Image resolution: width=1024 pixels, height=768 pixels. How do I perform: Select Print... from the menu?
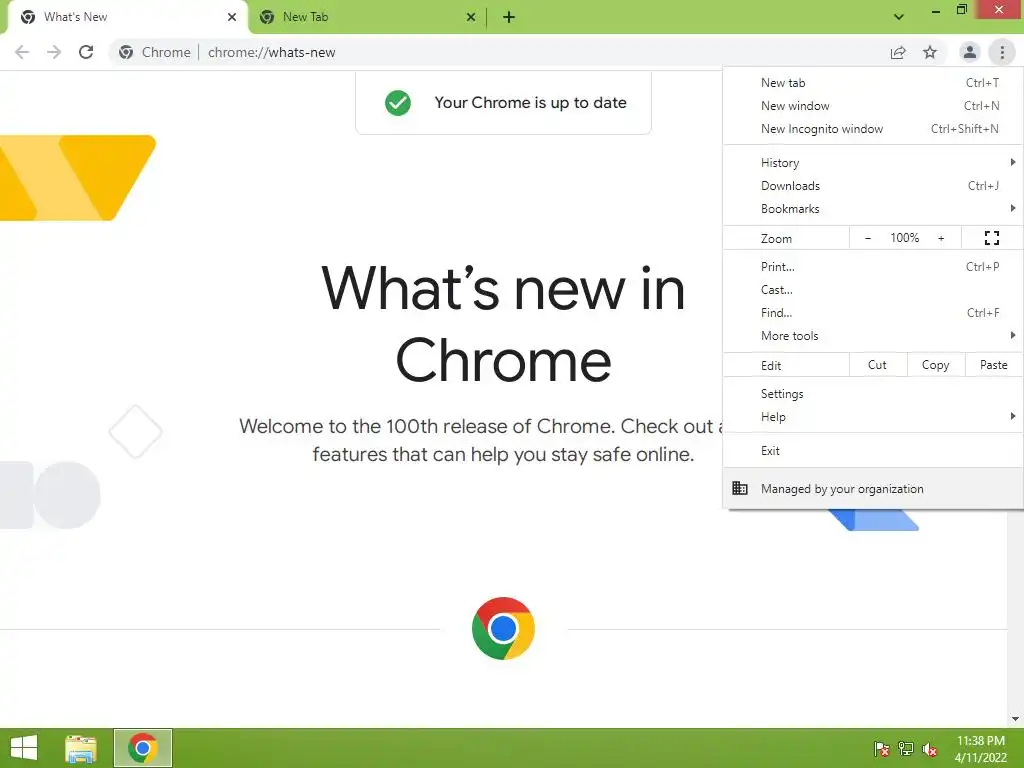873,266
